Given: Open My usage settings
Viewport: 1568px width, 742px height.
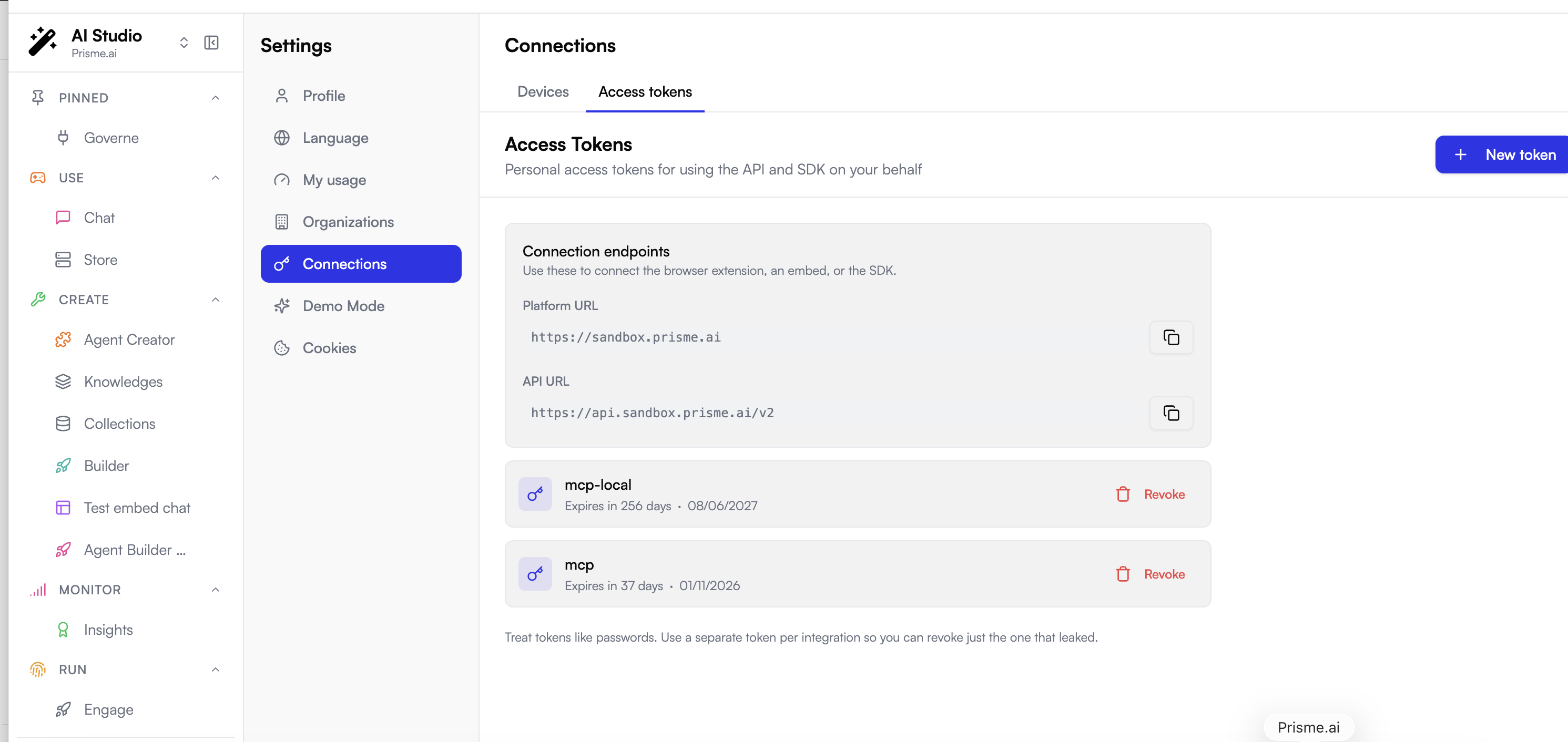Looking at the screenshot, I should [361, 180].
